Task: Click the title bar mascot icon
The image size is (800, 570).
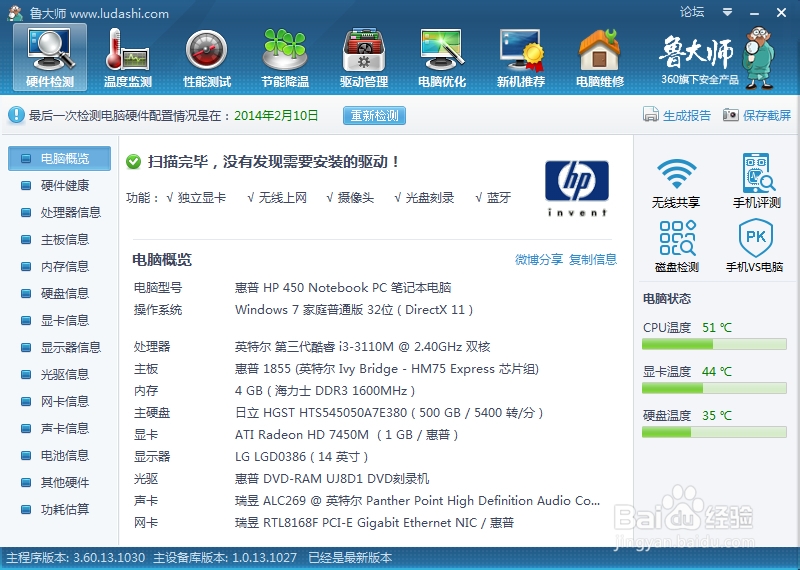Action: pos(15,13)
